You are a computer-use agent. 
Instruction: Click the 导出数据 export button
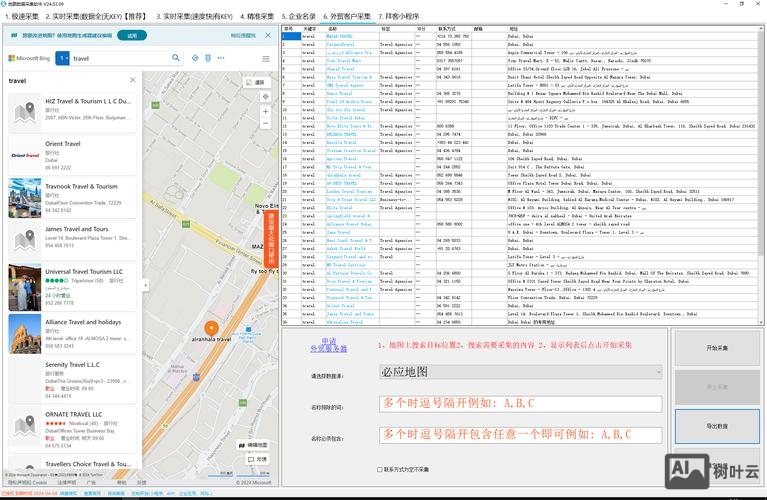coord(717,427)
